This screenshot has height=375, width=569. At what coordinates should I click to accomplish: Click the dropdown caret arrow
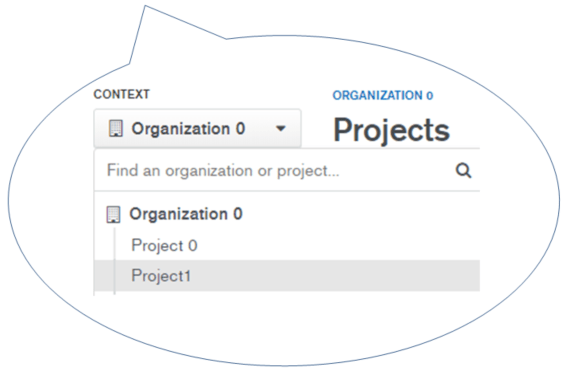[281, 129]
